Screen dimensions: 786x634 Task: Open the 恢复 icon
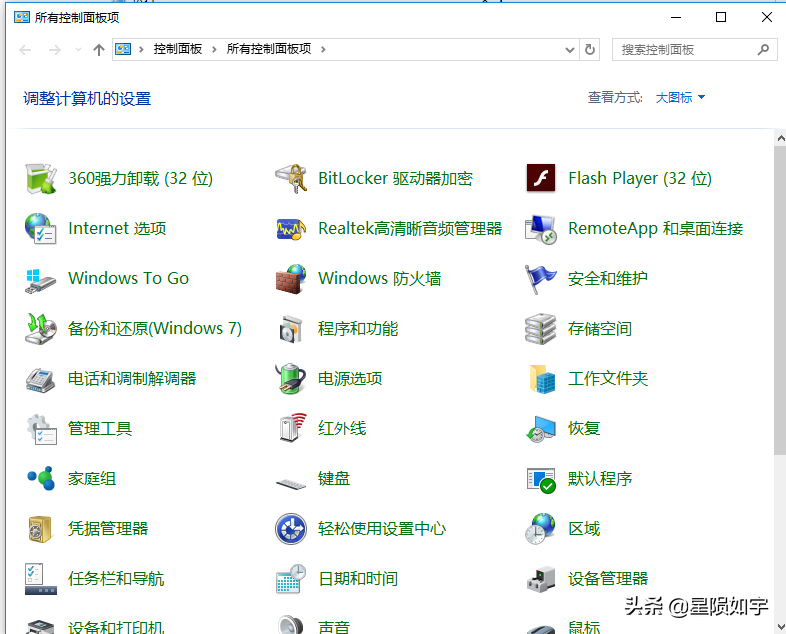(541, 429)
